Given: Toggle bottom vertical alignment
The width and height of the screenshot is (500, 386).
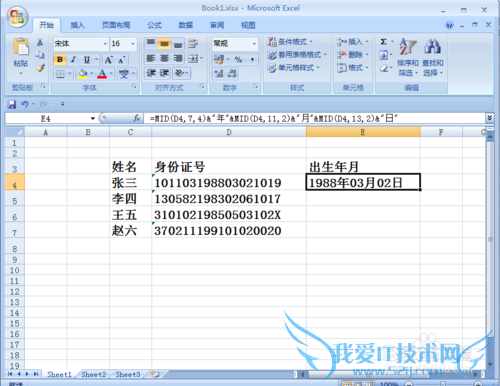Looking at the screenshot, I should click(x=178, y=43).
